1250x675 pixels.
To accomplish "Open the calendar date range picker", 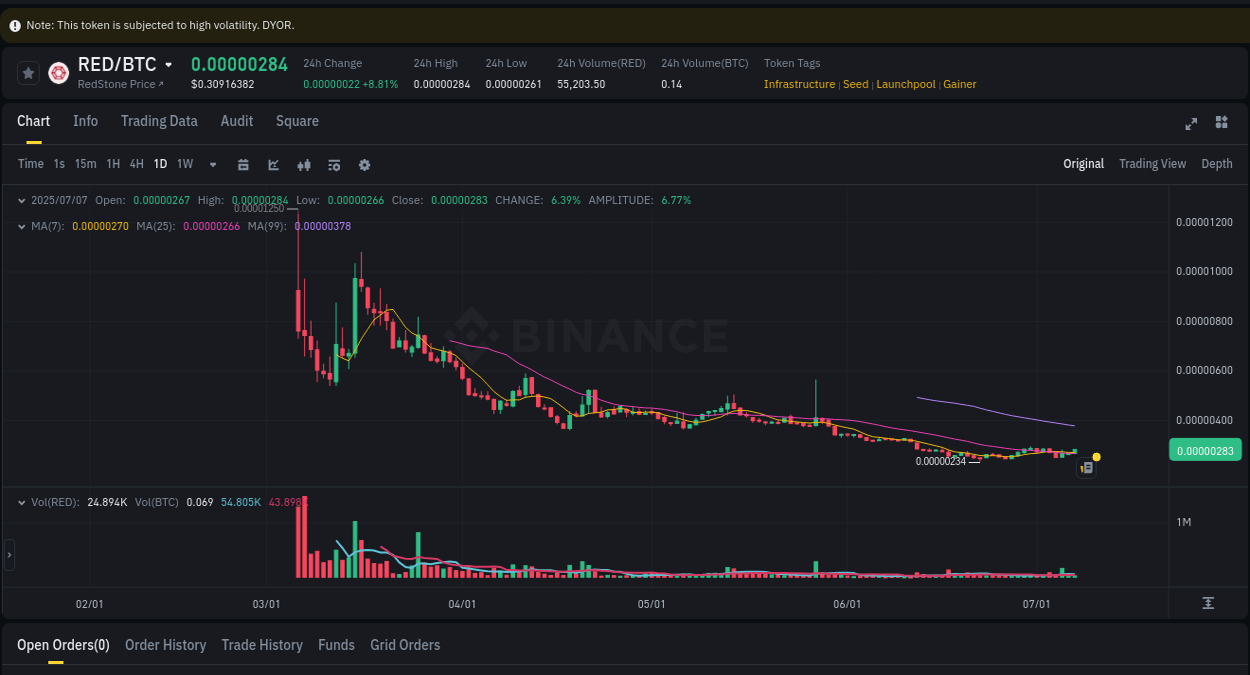I will pos(243,164).
